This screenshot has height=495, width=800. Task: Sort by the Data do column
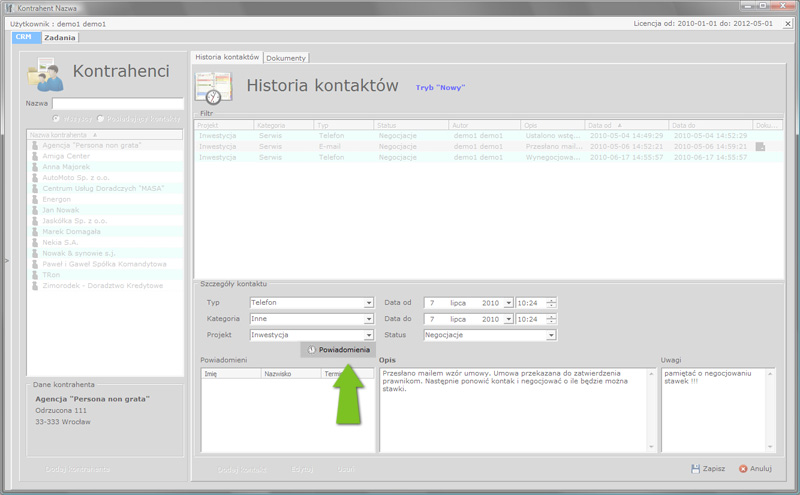711,125
